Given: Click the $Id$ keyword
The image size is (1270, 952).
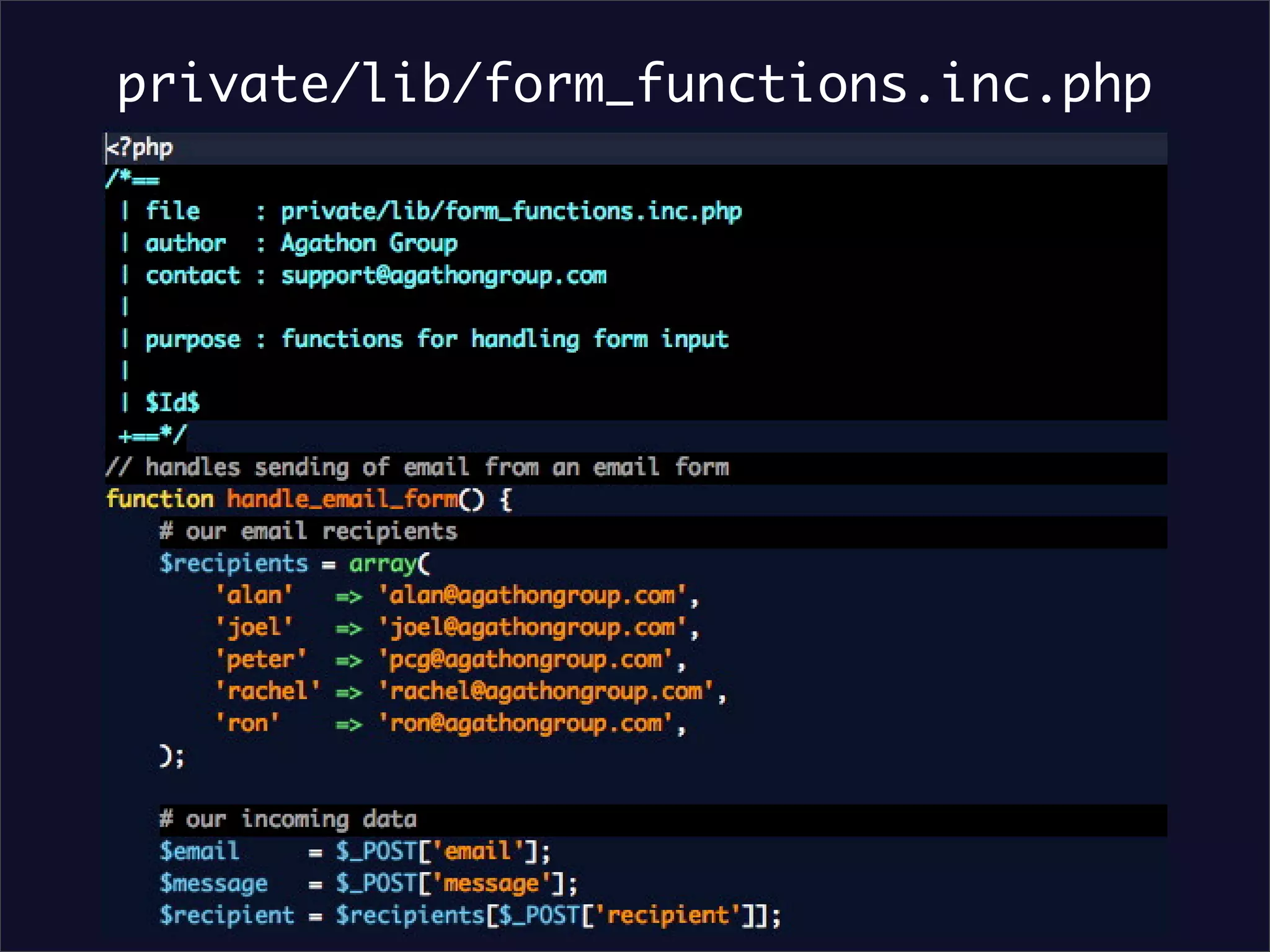Looking at the screenshot, I should point(172,403).
